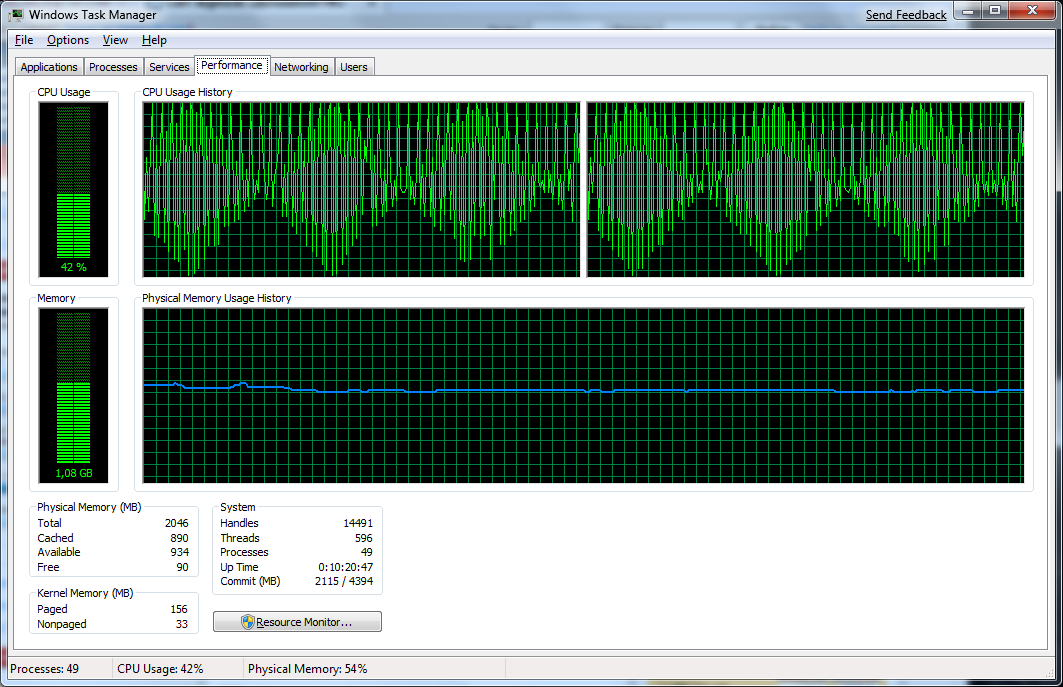Screen dimensions: 1063x687
Task: Maximize the Task Manager window
Action: [x=995, y=11]
